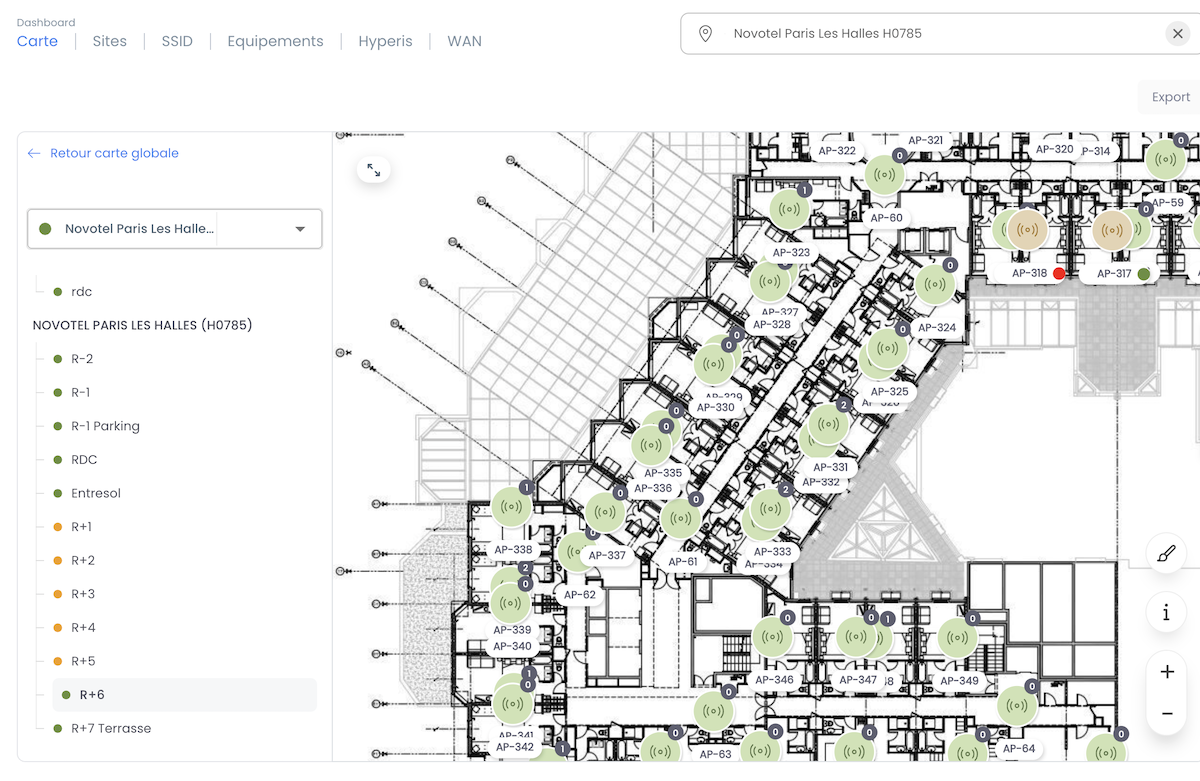Open the map info button

point(1166,612)
